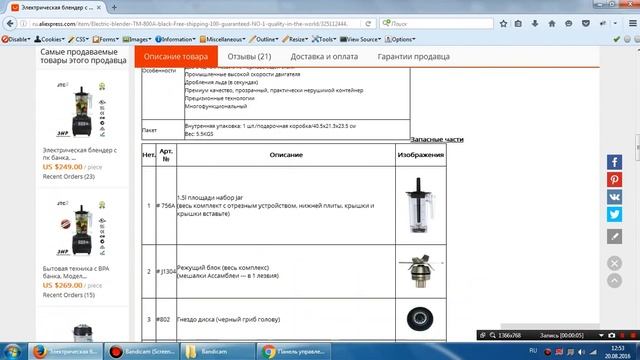Image resolution: width=640 pixels, height=360 pixels.
Task: Bookmark this page with the star icon
Action: point(503,24)
